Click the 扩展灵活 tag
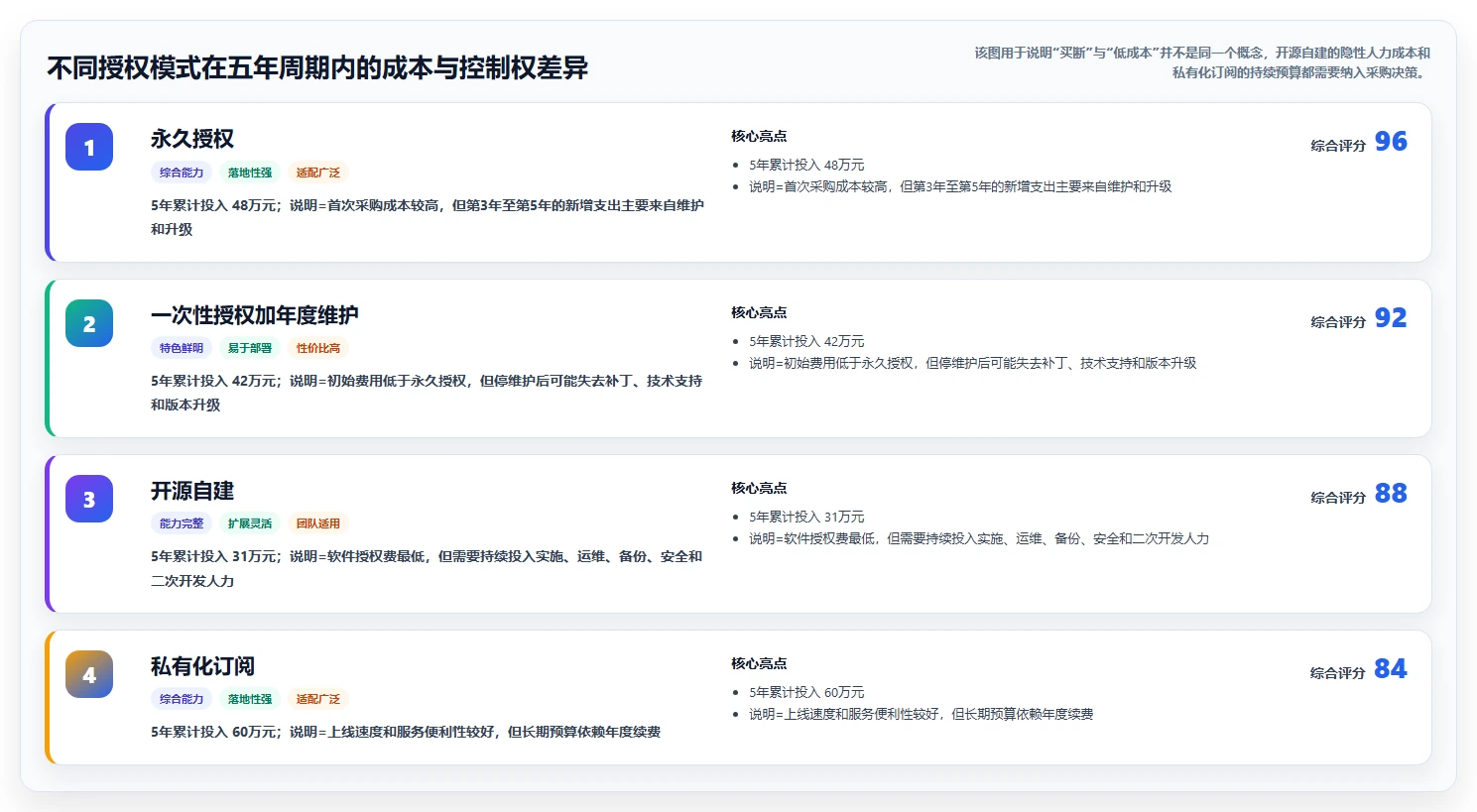1477x812 pixels. [x=250, y=523]
